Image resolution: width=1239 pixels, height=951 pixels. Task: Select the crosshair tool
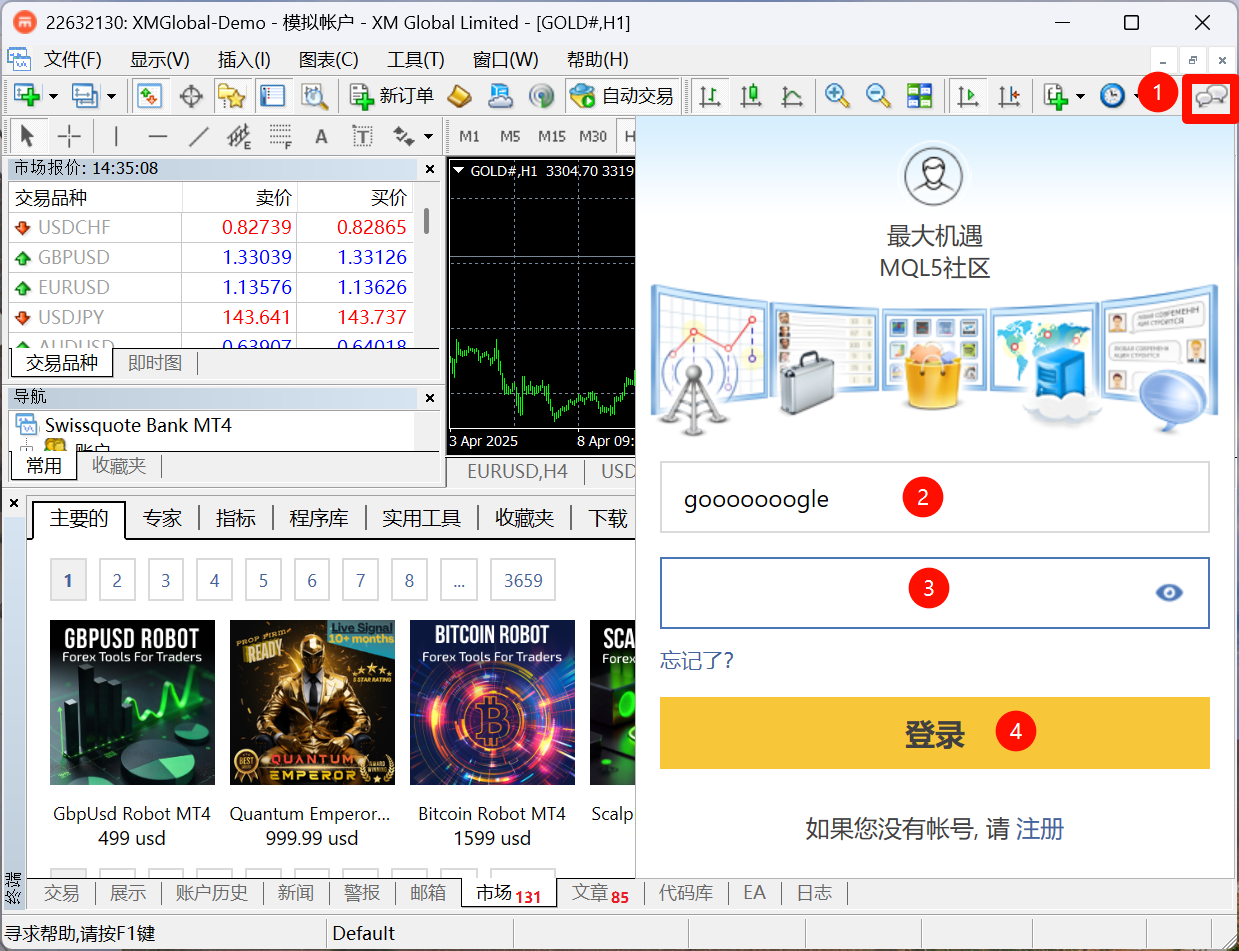[69, 135]
